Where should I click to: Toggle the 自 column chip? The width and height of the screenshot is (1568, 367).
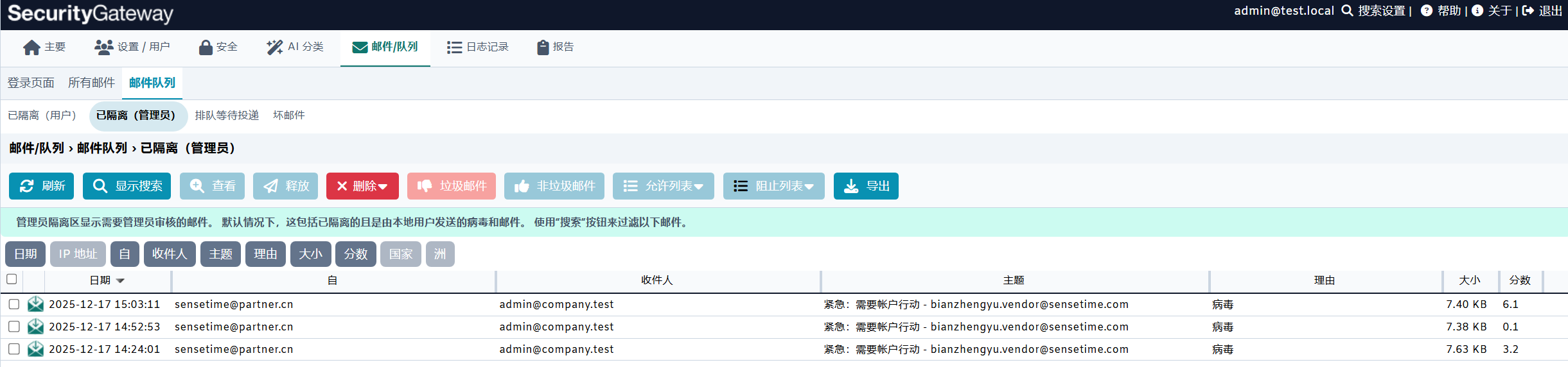coord(125,254)
